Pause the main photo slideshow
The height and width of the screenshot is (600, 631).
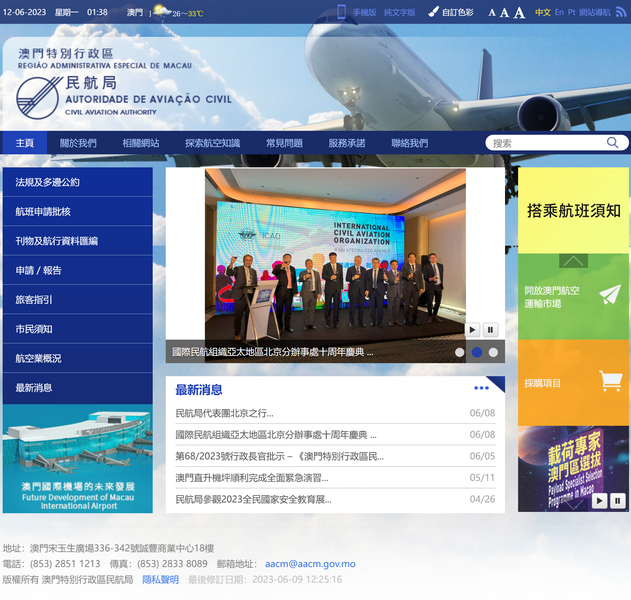coord(490,330)
